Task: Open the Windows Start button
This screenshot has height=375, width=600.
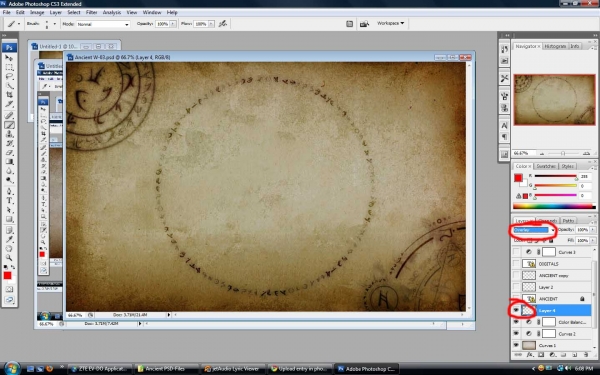Action: point(12,368)
